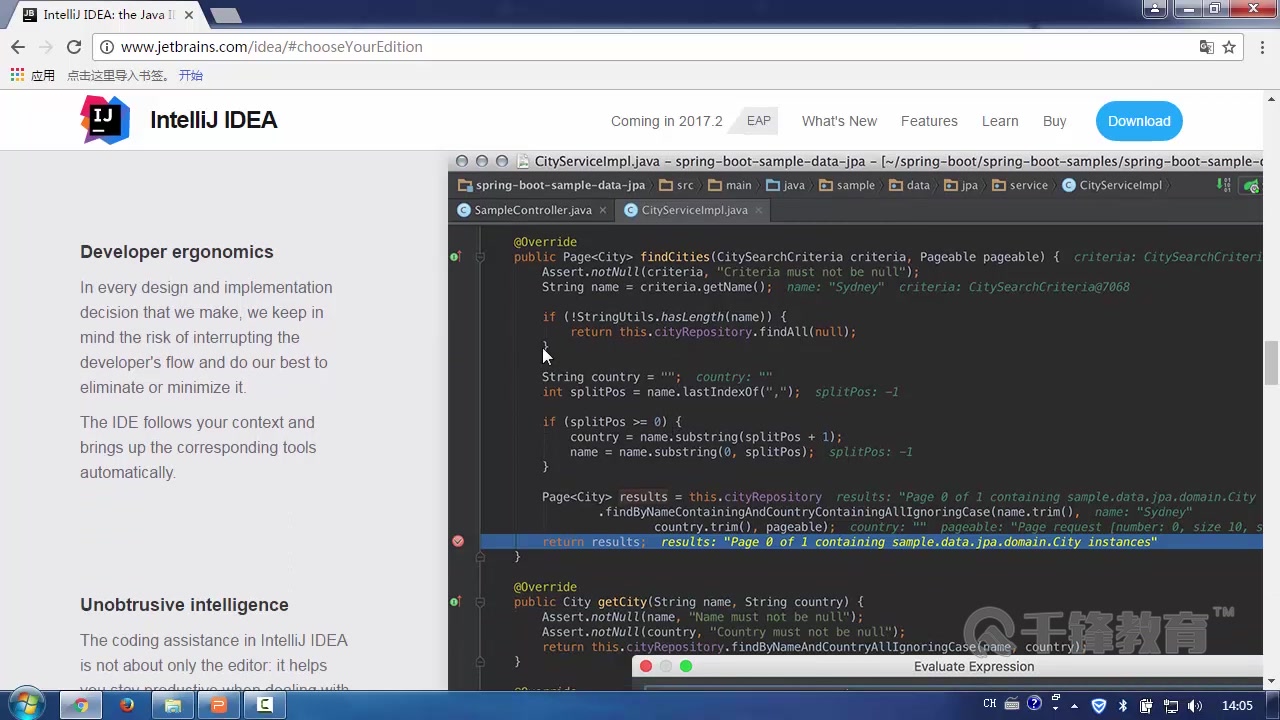Click the breakpoint icon on the return results line

click(458, 541)
